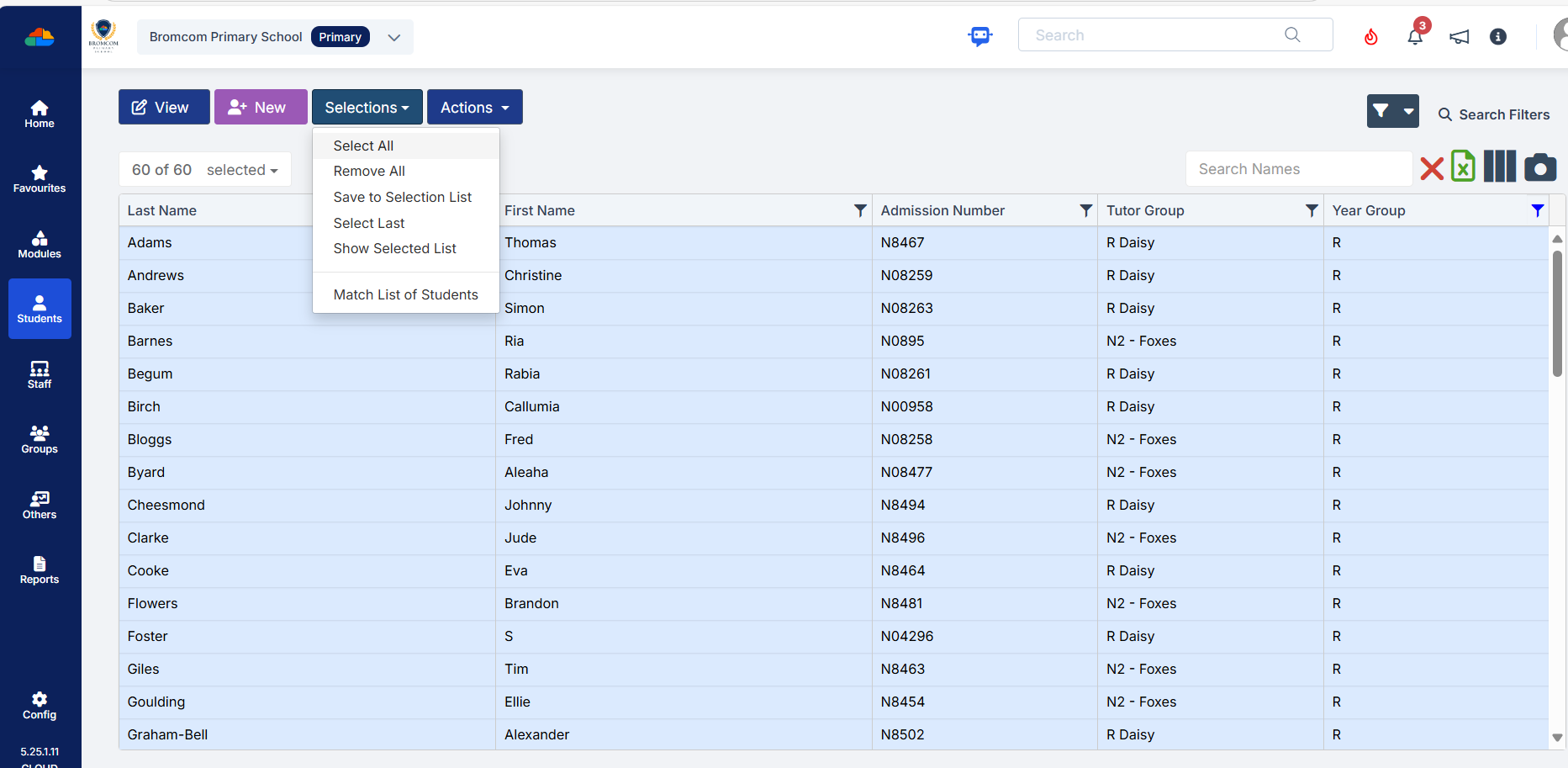Click the flame icon in header
Screen dimensions: 1568x768
[1370, 36]
